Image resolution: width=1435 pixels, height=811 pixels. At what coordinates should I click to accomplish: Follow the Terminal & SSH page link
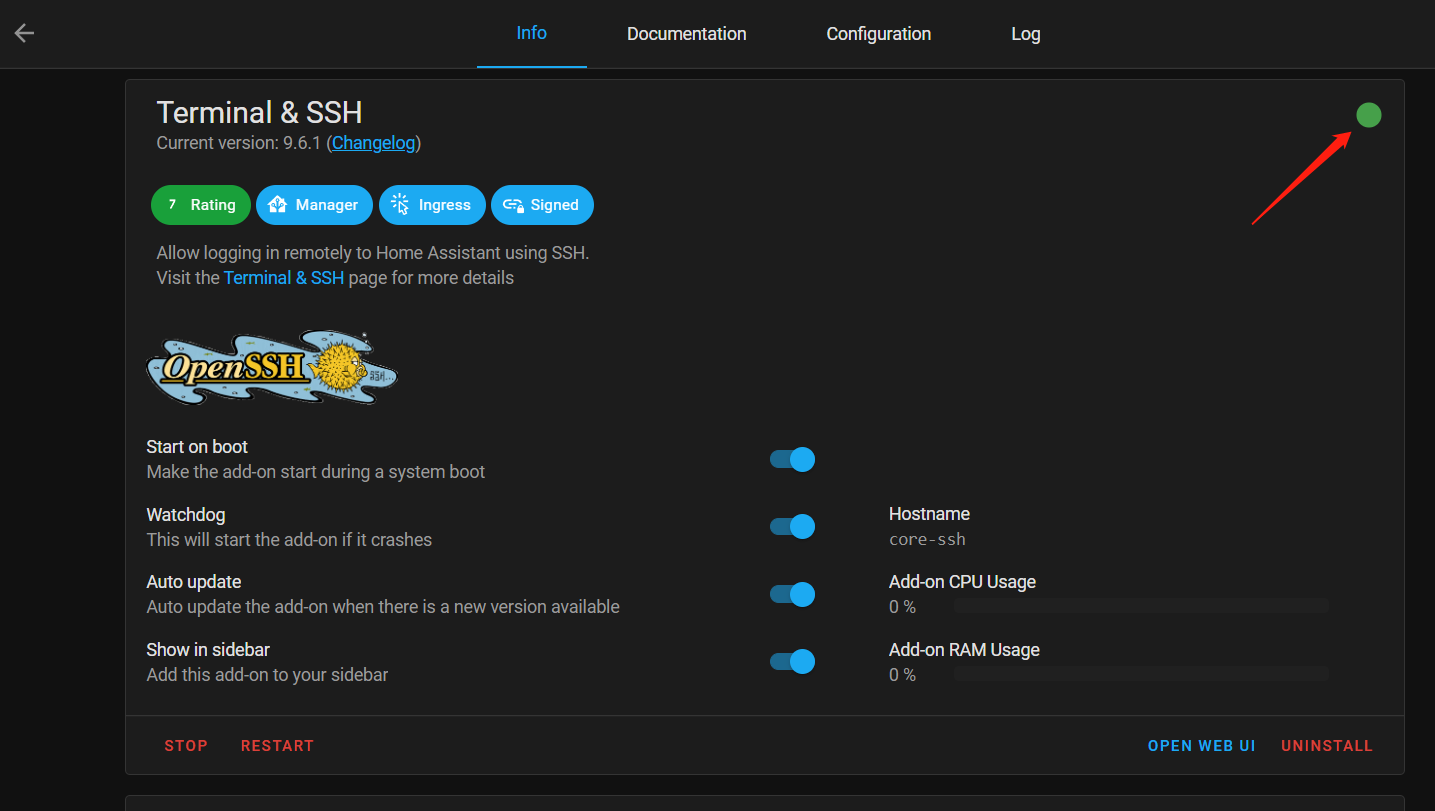click(284, 278)
